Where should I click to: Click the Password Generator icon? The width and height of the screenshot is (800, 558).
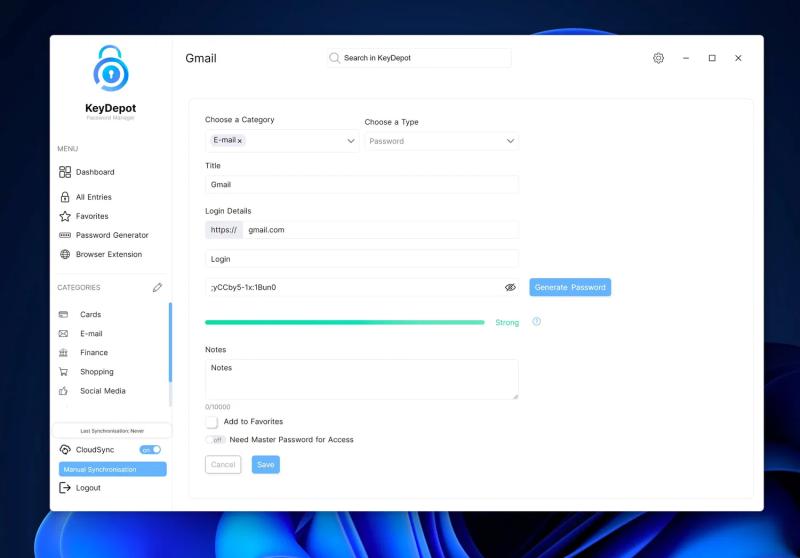[x=65, y=235]
